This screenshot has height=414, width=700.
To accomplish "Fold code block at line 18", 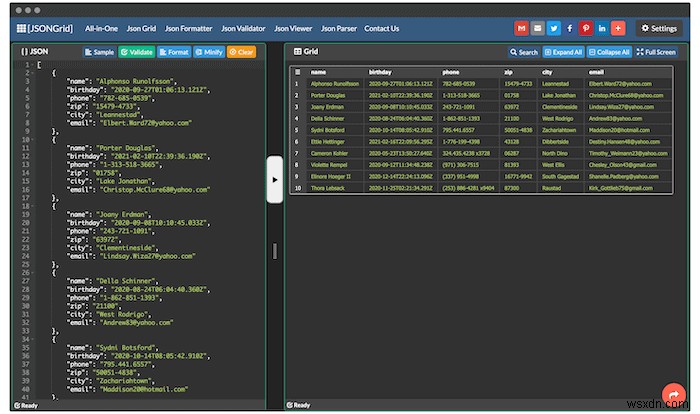I will point(33,206).
